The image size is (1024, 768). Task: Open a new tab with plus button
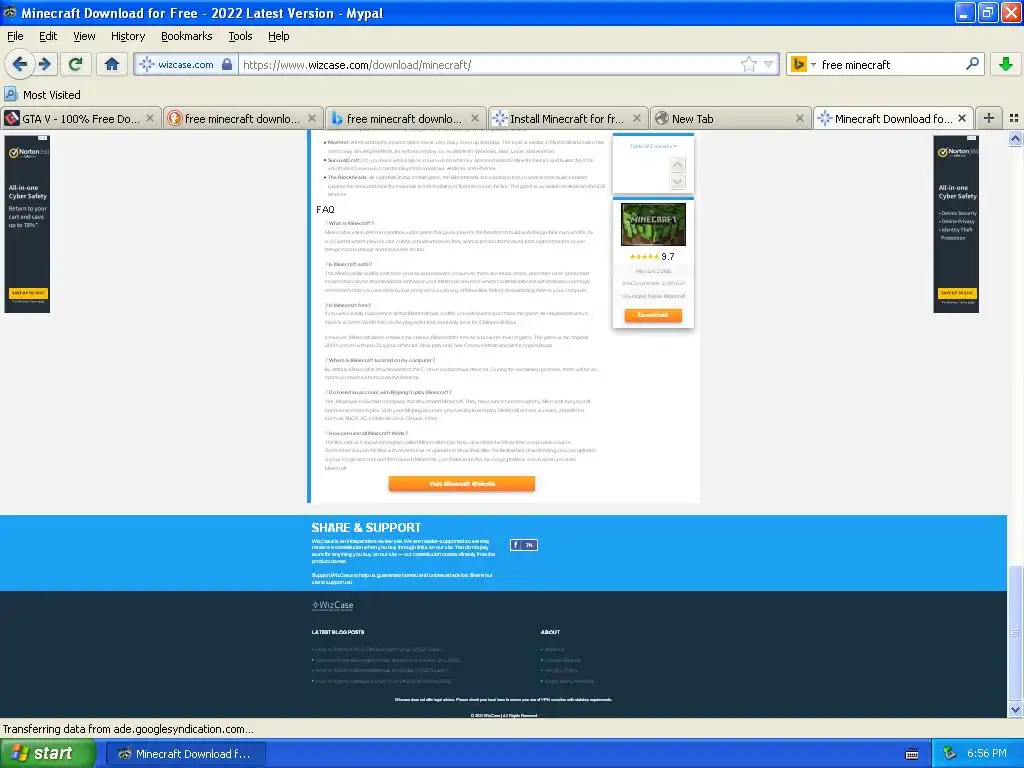point(989,118)
